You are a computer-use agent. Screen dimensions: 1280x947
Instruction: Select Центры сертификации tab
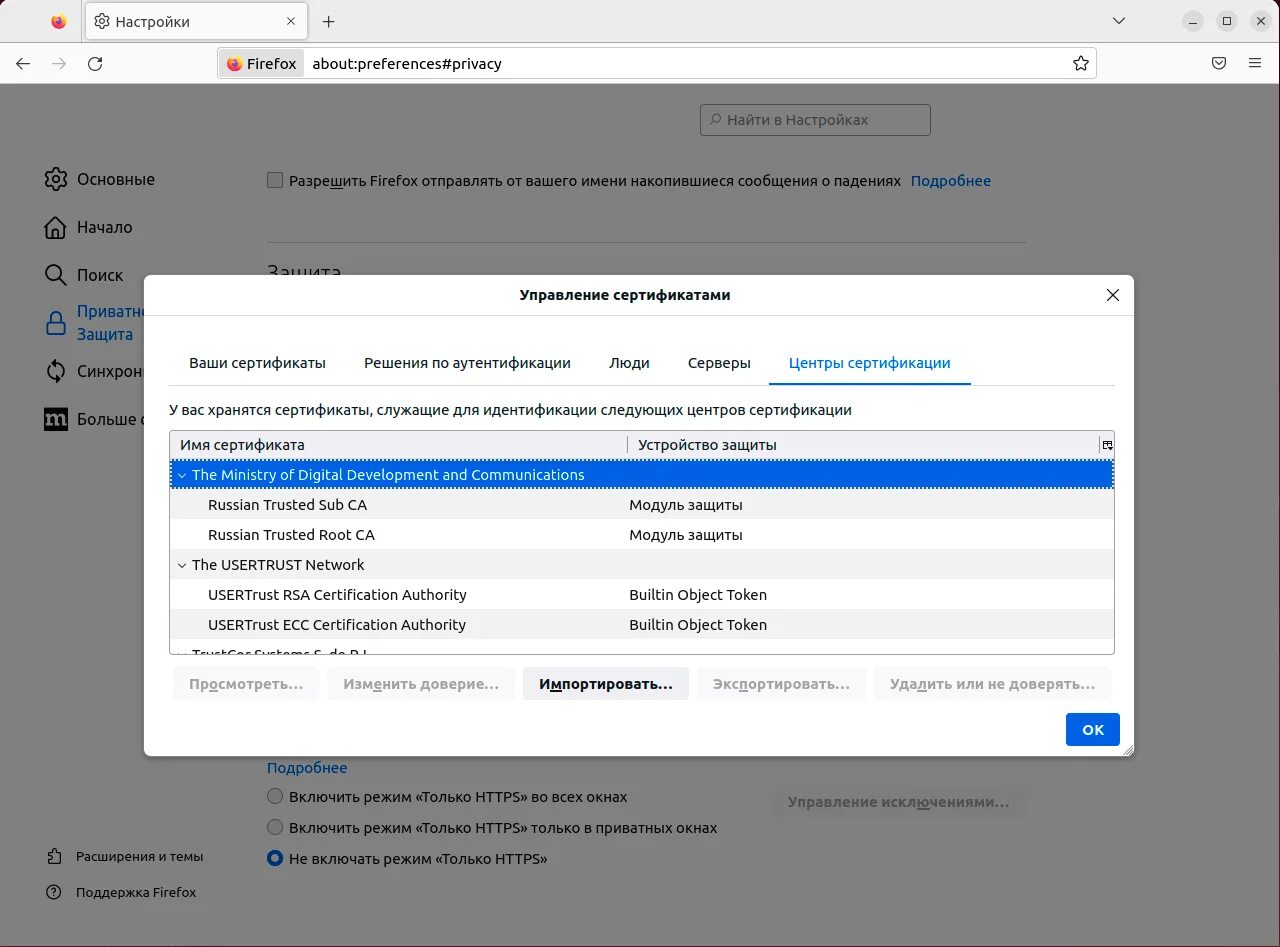[870, 363]
